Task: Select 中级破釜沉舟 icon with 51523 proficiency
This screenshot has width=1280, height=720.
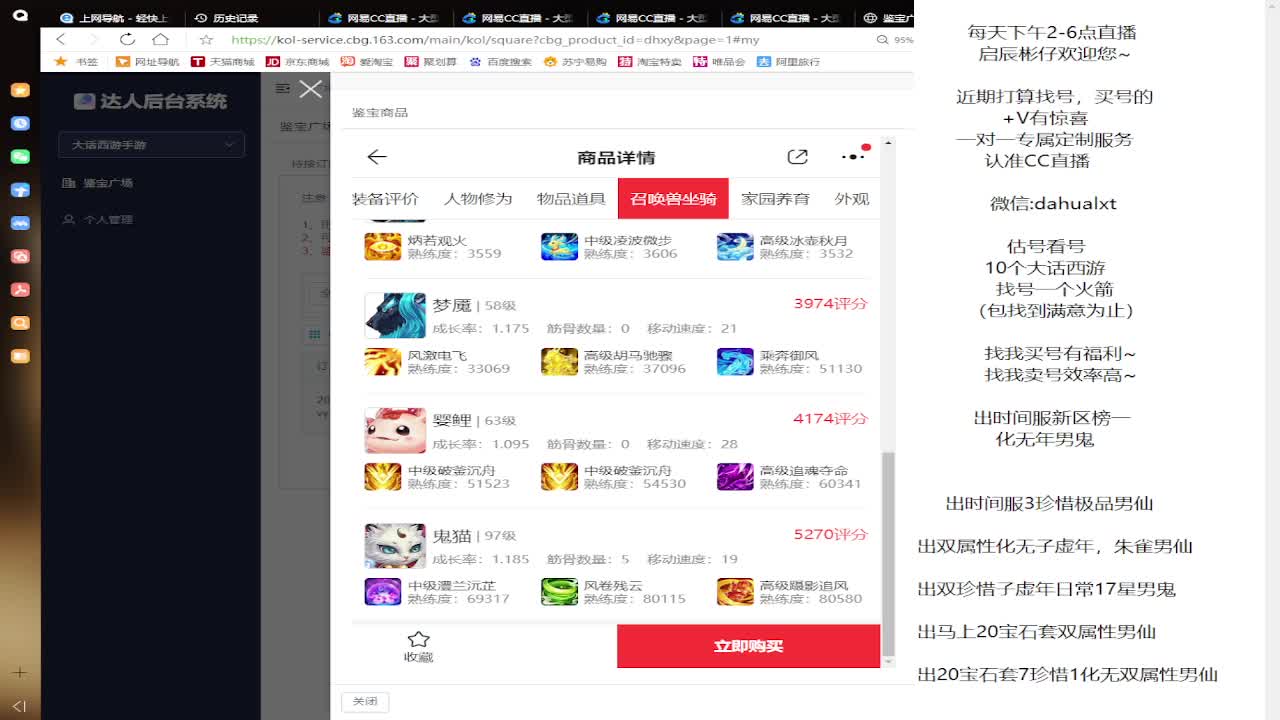Action: (x=382, y=476)
